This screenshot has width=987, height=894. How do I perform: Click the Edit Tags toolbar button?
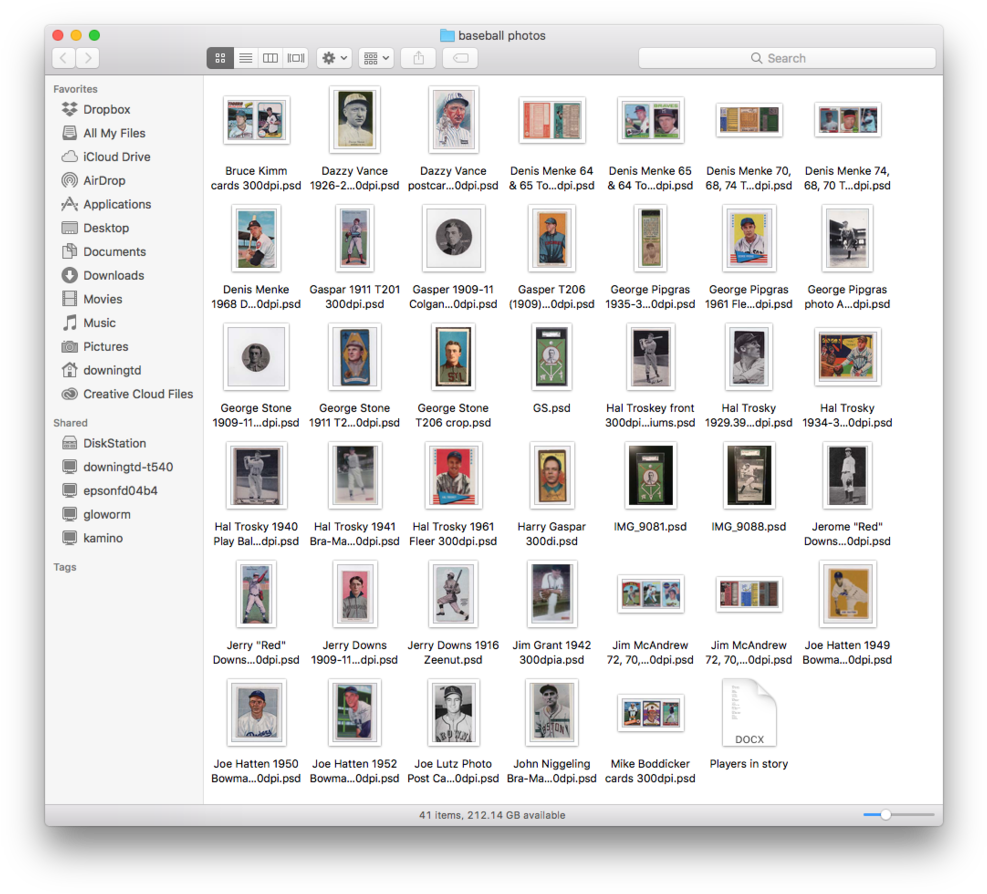(x=460, y=59)
